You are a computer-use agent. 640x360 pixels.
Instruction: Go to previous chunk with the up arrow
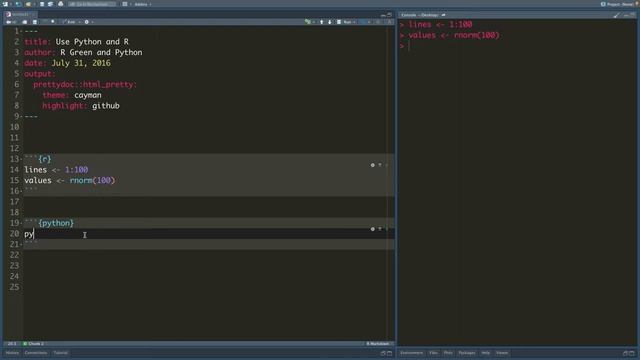[322, 22]
